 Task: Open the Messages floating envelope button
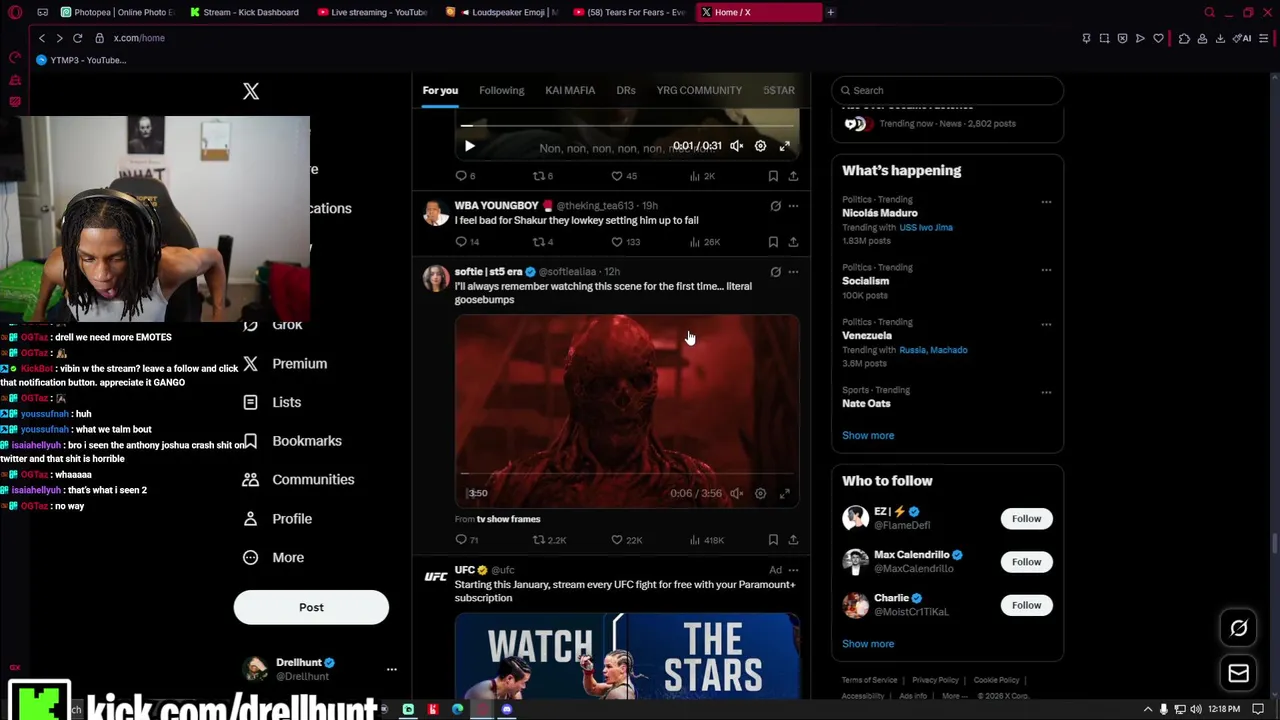[x=1239, y=673]
